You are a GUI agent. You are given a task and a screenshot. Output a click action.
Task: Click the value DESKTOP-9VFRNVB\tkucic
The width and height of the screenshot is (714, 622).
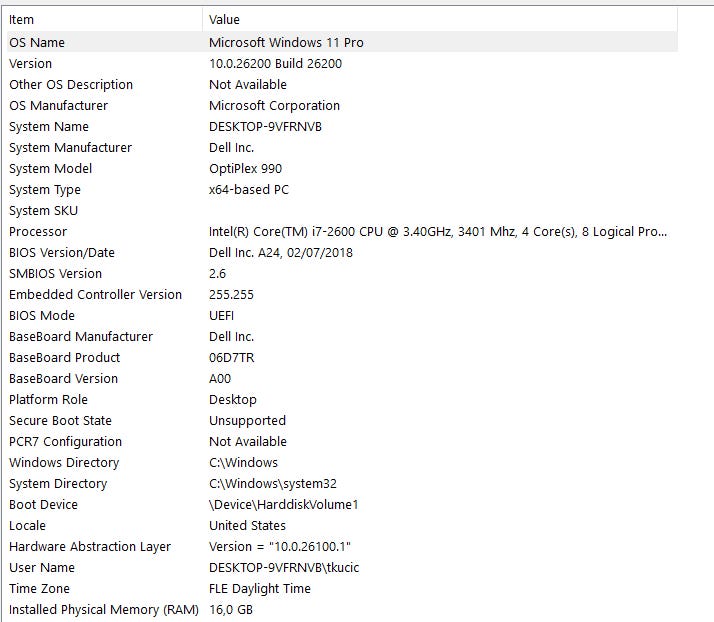[x=284, y=567]
